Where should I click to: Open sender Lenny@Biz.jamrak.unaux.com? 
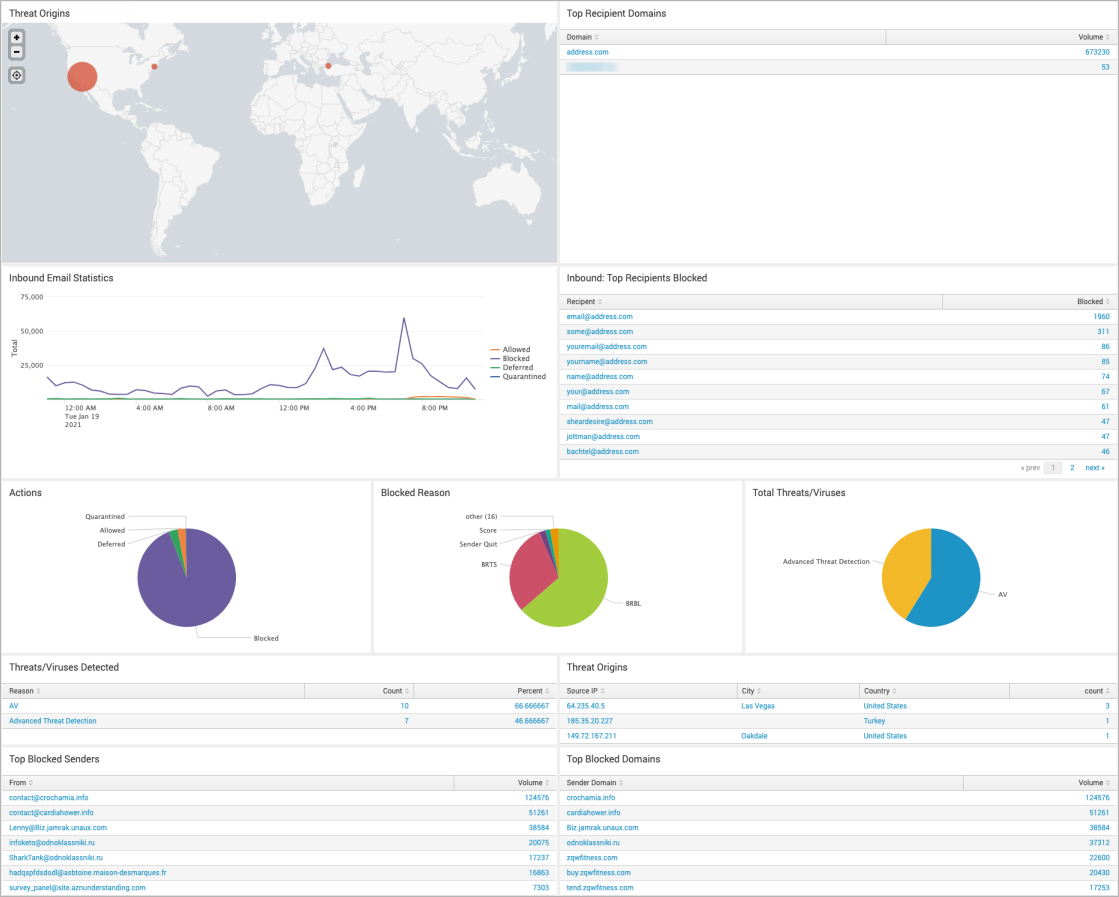pos(58,828)
